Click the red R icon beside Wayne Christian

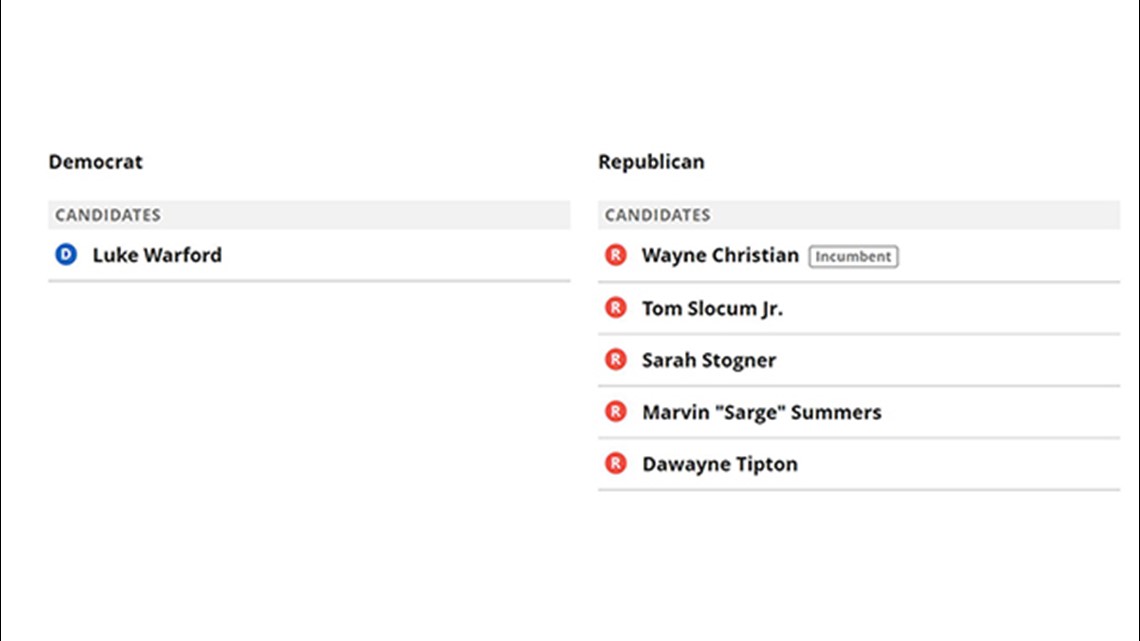pyautogui.click(x=616, y=255)
